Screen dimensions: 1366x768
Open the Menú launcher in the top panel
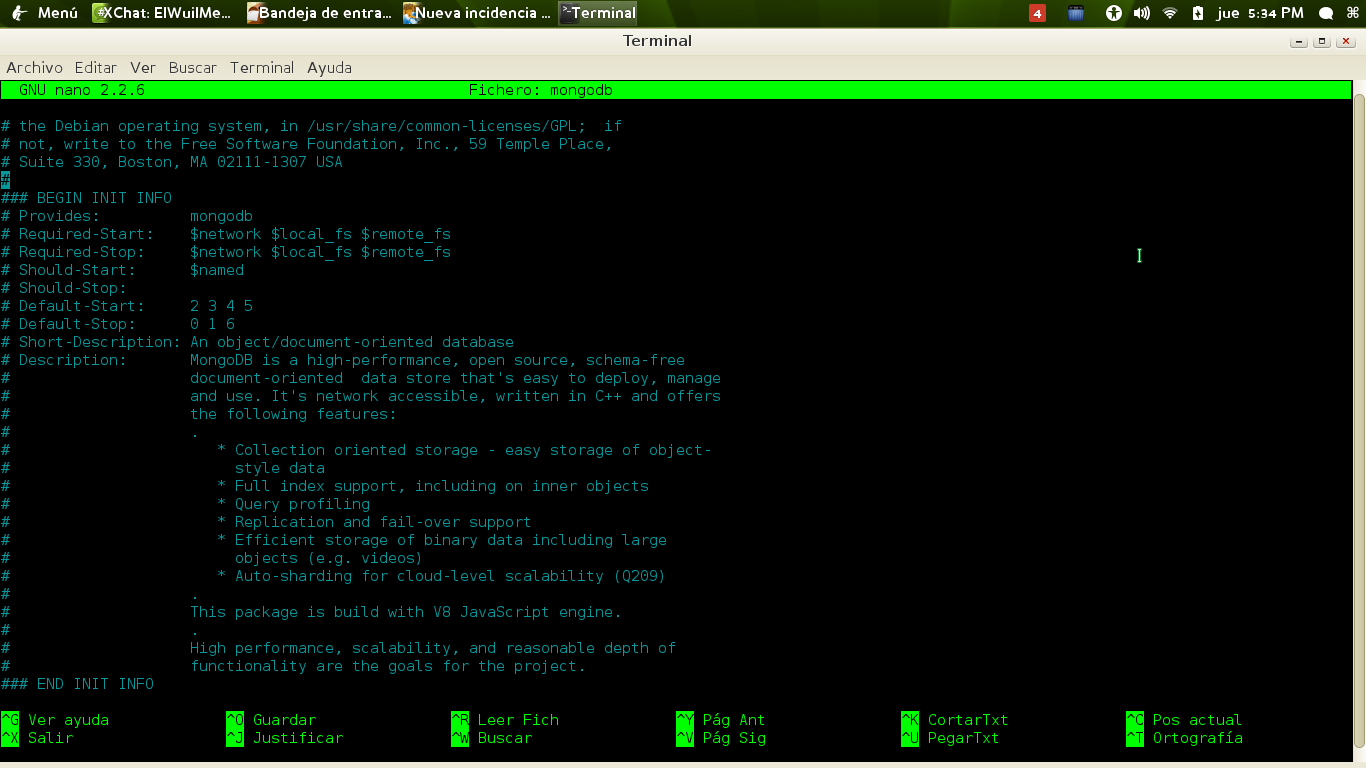[43, 13]
